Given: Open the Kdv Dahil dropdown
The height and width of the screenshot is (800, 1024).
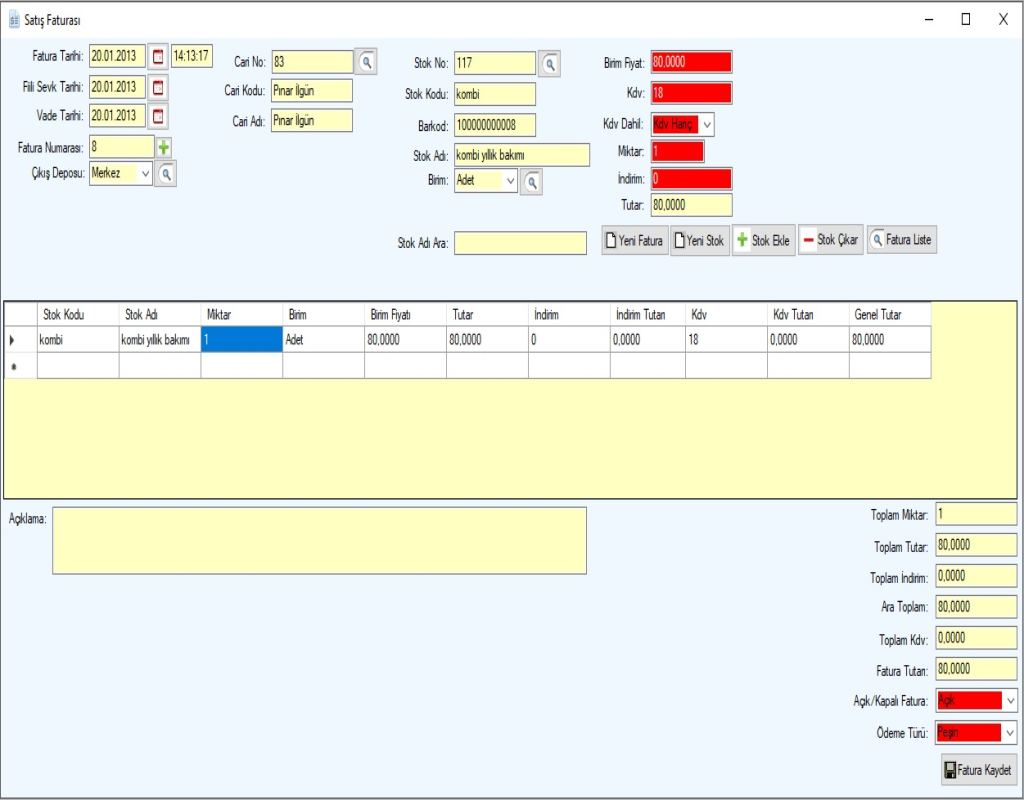Looking at the screenshot, I should click(706, 125).
